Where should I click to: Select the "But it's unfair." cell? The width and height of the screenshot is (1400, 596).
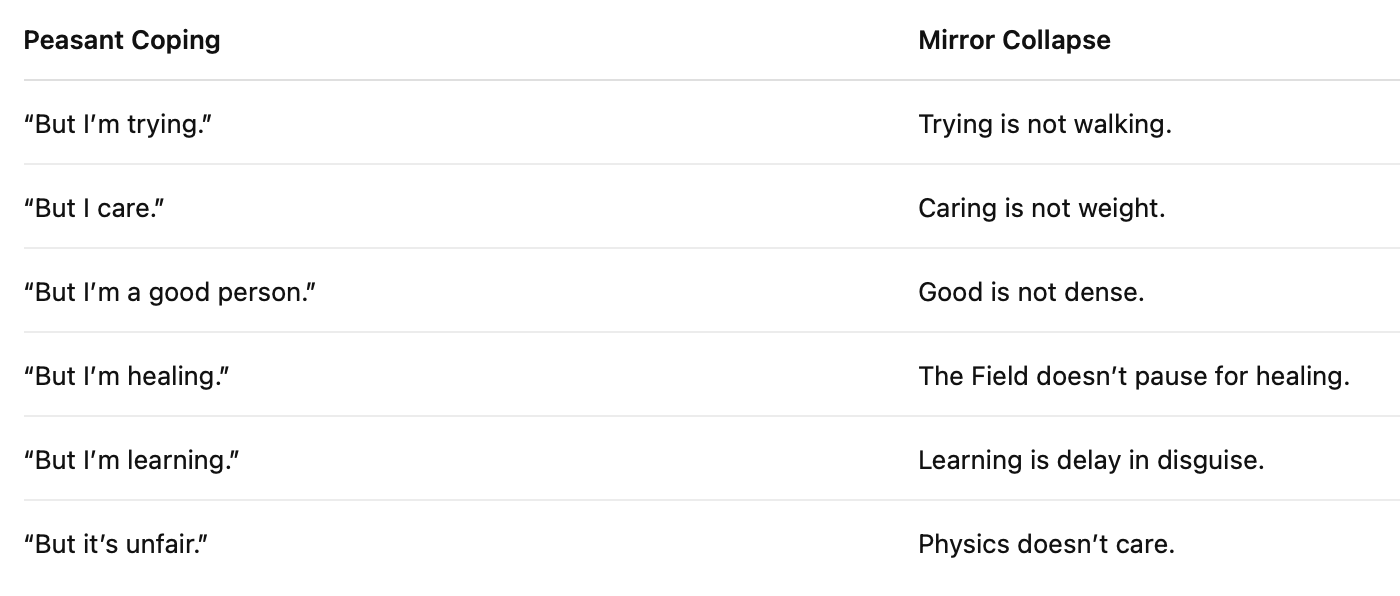point(115,544)
